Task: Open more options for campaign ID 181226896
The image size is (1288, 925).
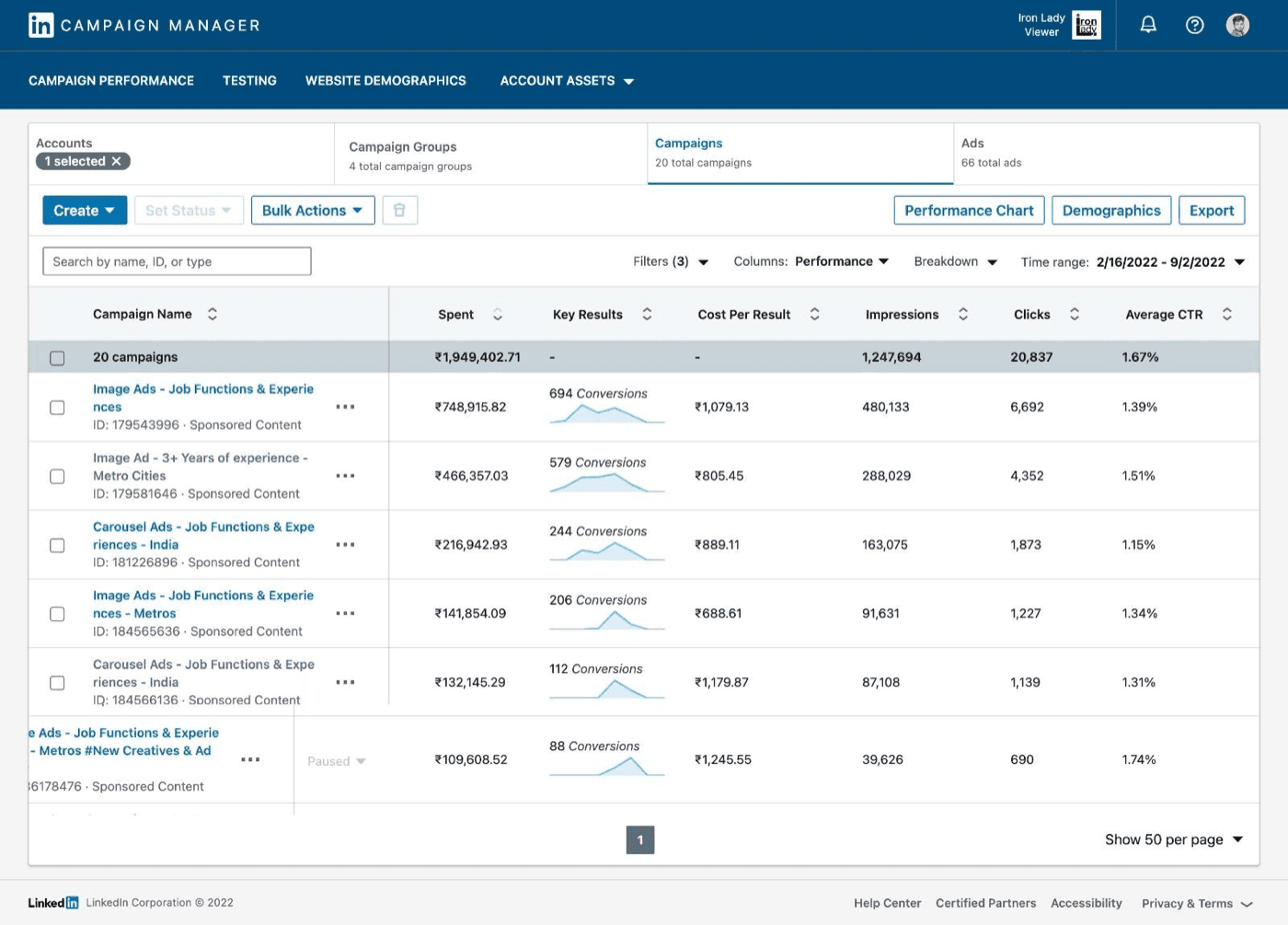Action: (x=345, y=545)
